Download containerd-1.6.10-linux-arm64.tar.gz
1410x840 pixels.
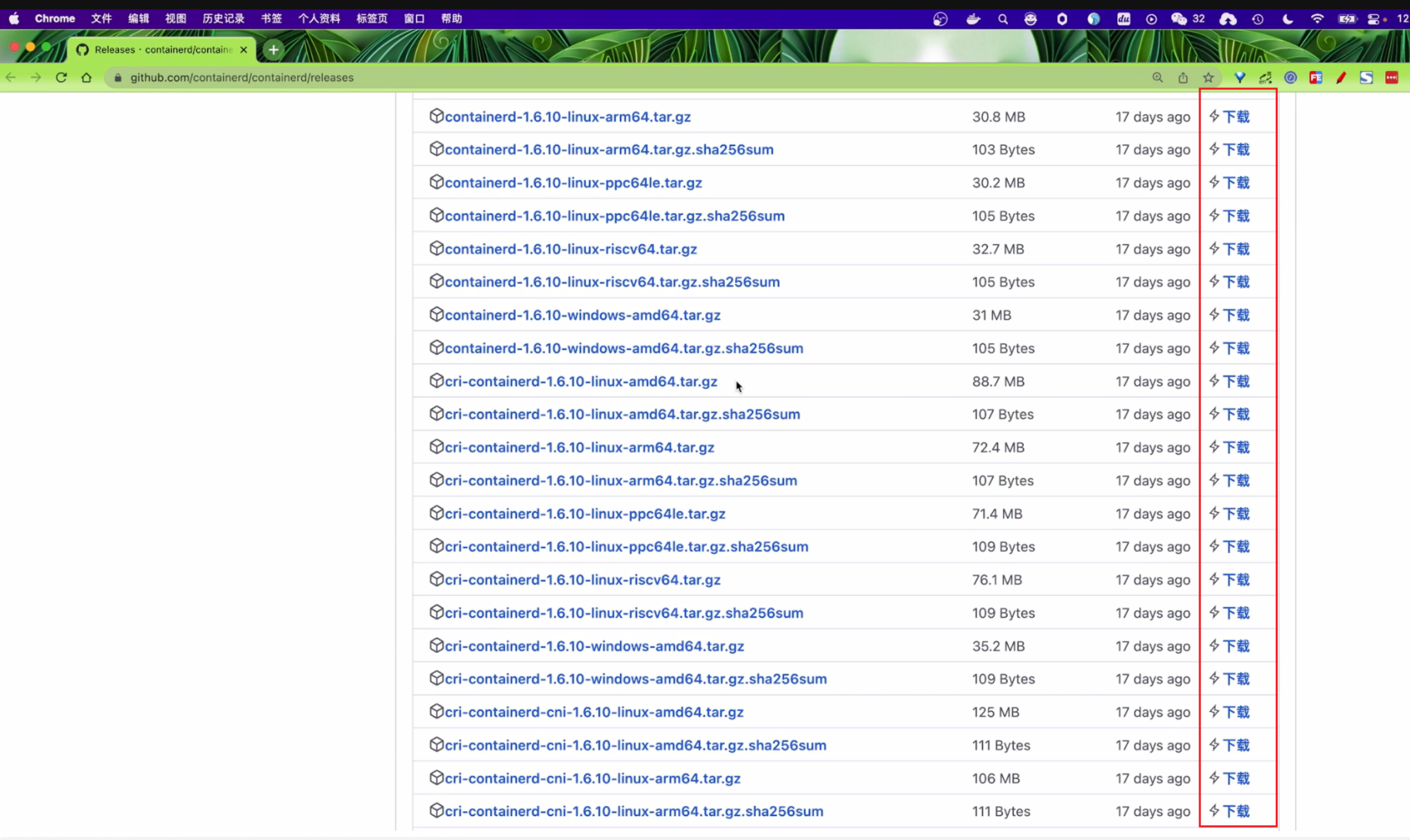coord(568,117)
